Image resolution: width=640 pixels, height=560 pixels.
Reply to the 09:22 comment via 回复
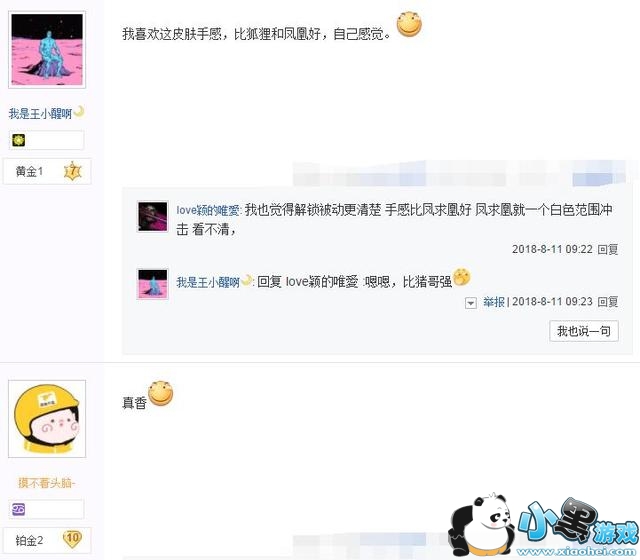pyautogui.click(x=608, y=249)
